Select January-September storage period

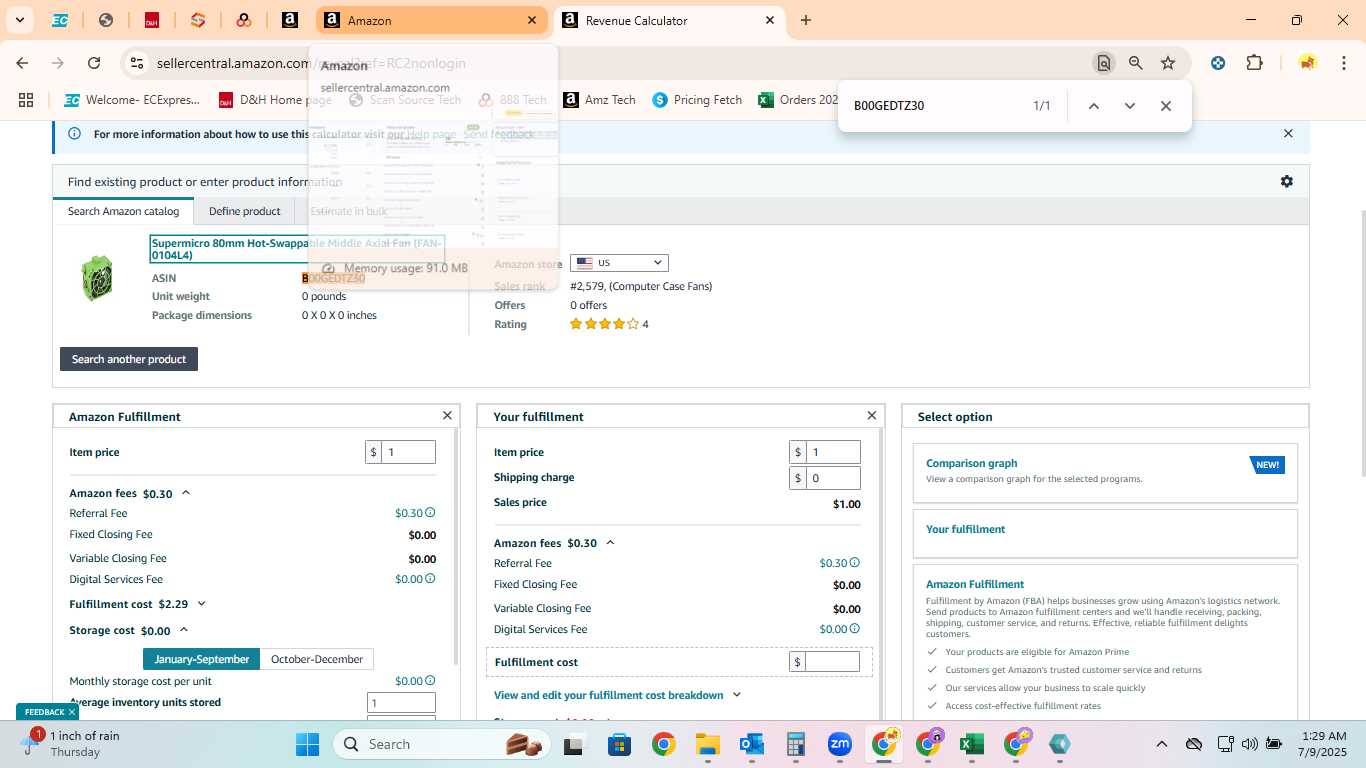201,659
